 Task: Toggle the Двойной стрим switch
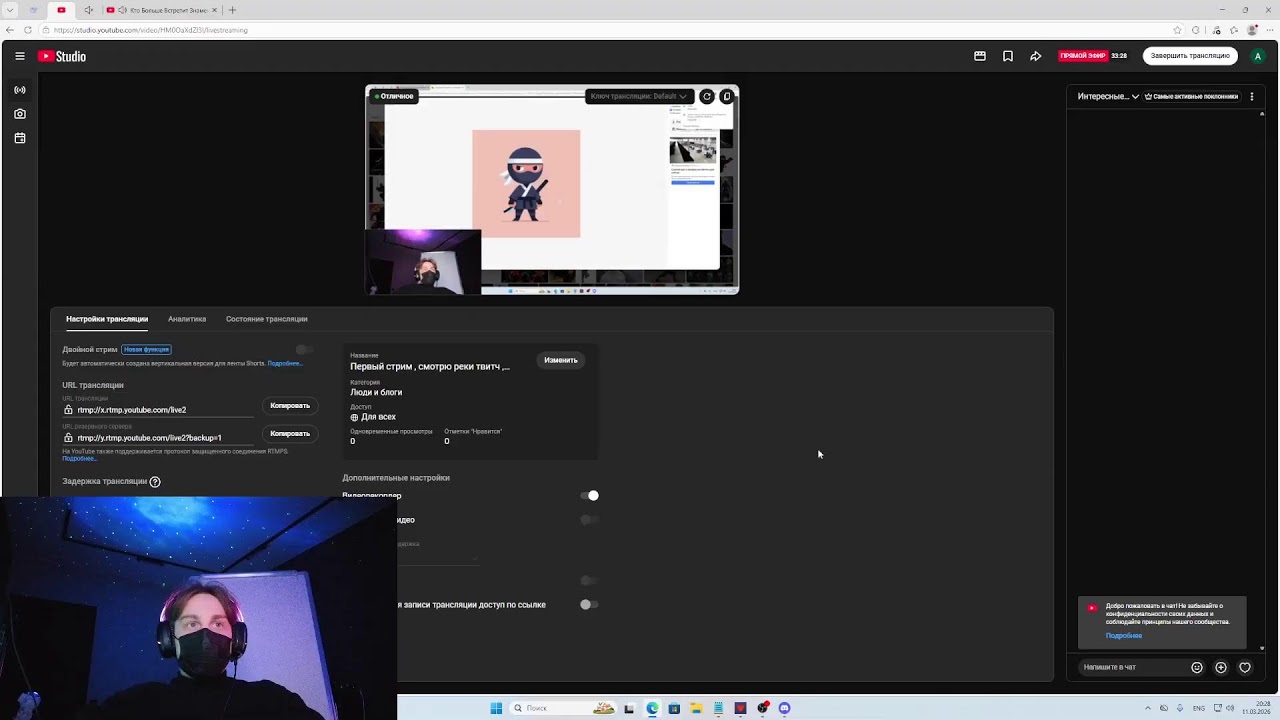pyautogui.click(x=304, y=349)
